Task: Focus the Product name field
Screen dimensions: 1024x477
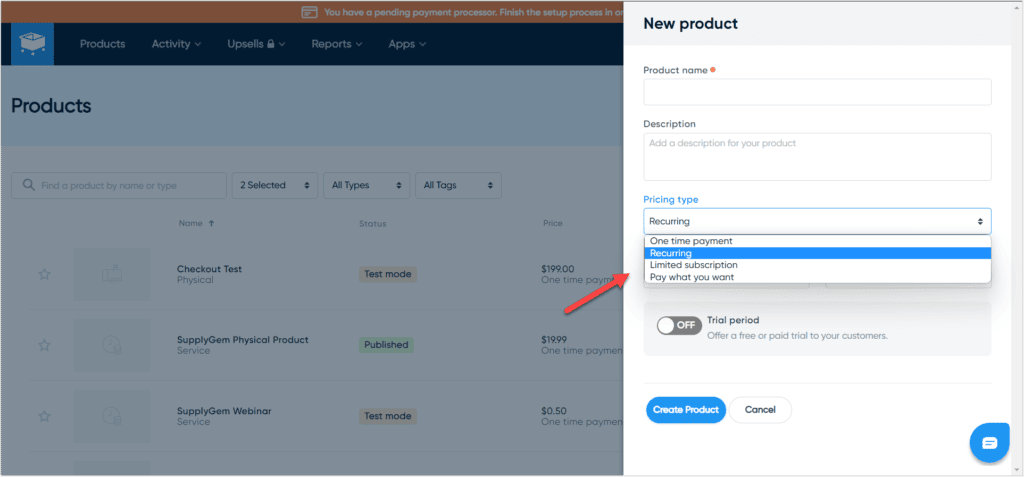Action: [x=817, y=92]
